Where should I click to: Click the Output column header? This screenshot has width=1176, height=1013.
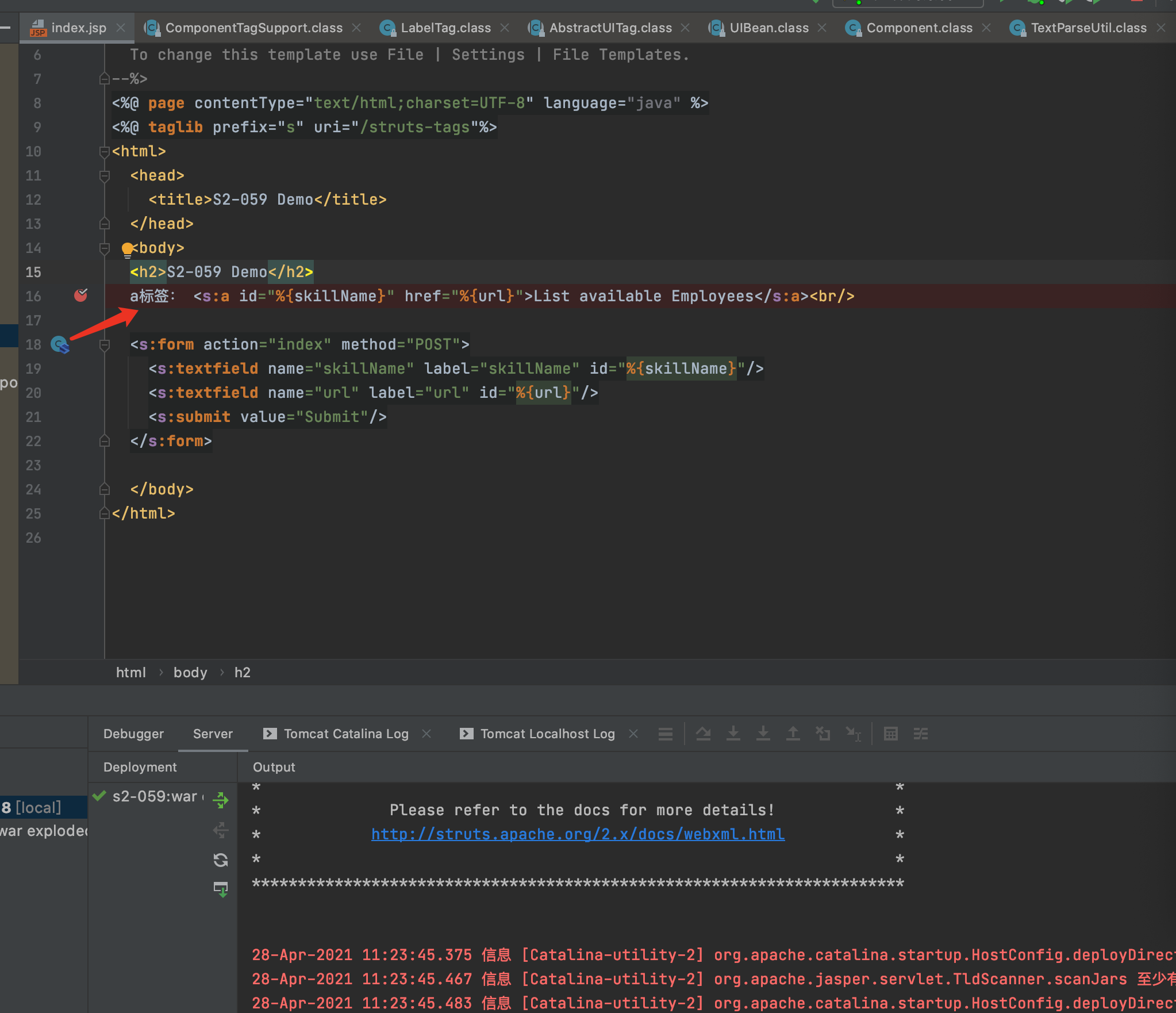(x=274, y=767)
